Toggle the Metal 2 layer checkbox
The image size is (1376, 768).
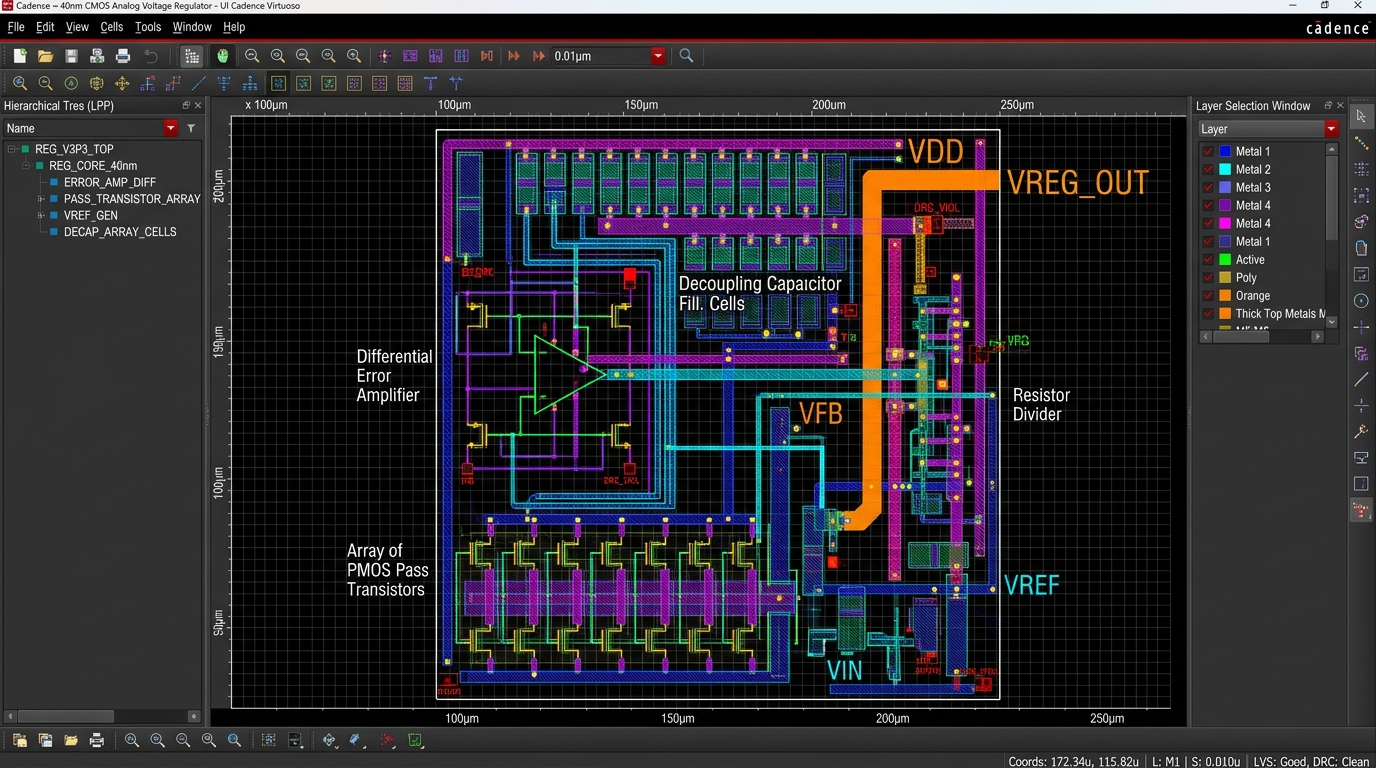point(1208,169)
